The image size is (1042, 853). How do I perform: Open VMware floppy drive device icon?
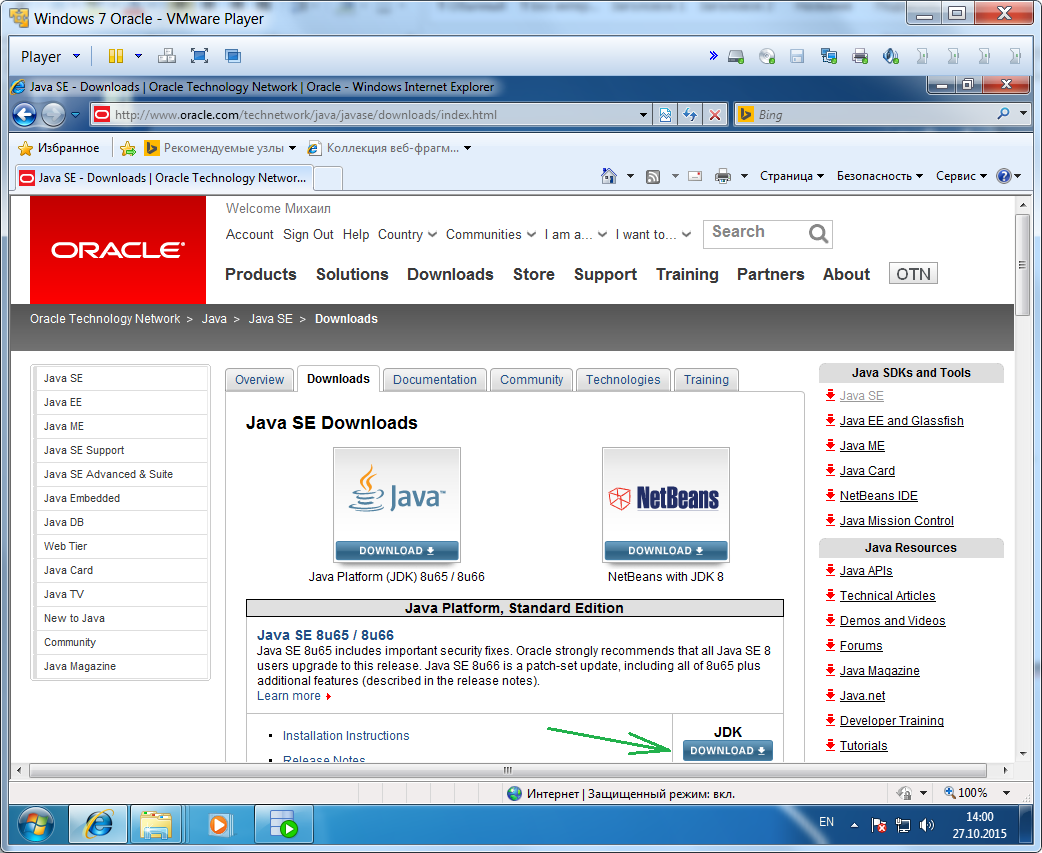(797, 56)
